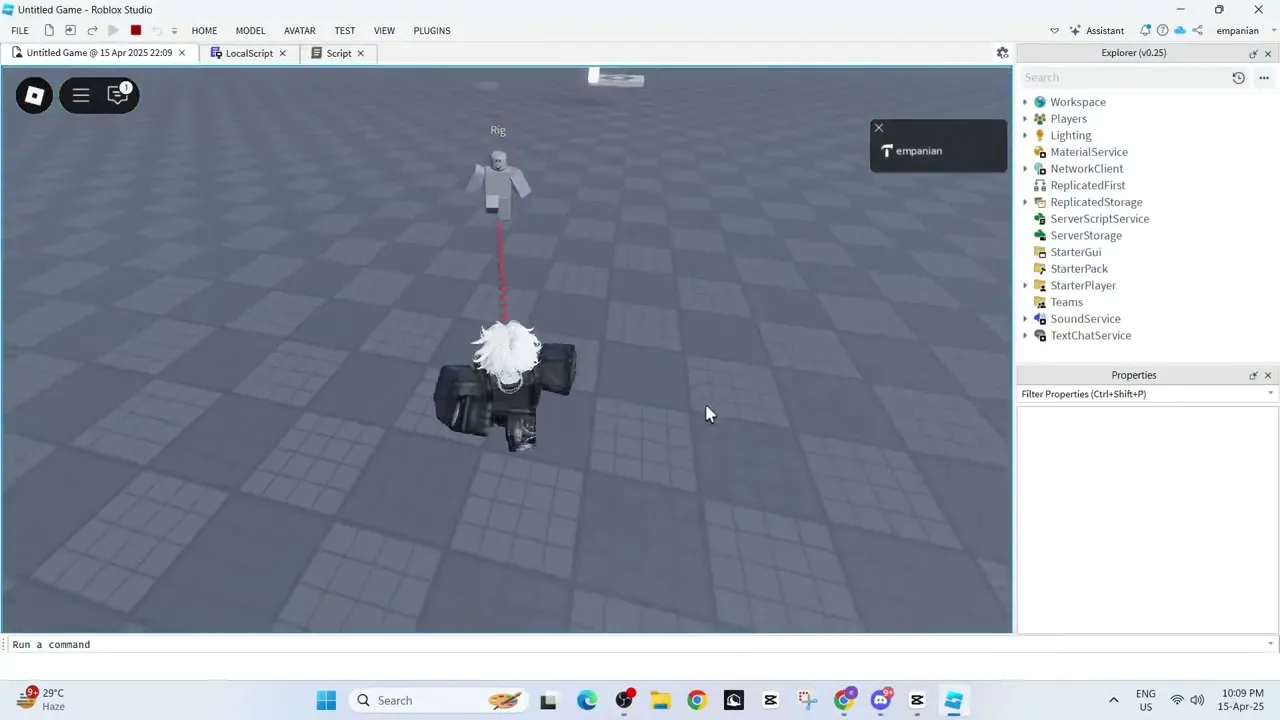1280x720 pixels.
Task: Open the command bar history dropdown arrow
Action: (1271, 644)
